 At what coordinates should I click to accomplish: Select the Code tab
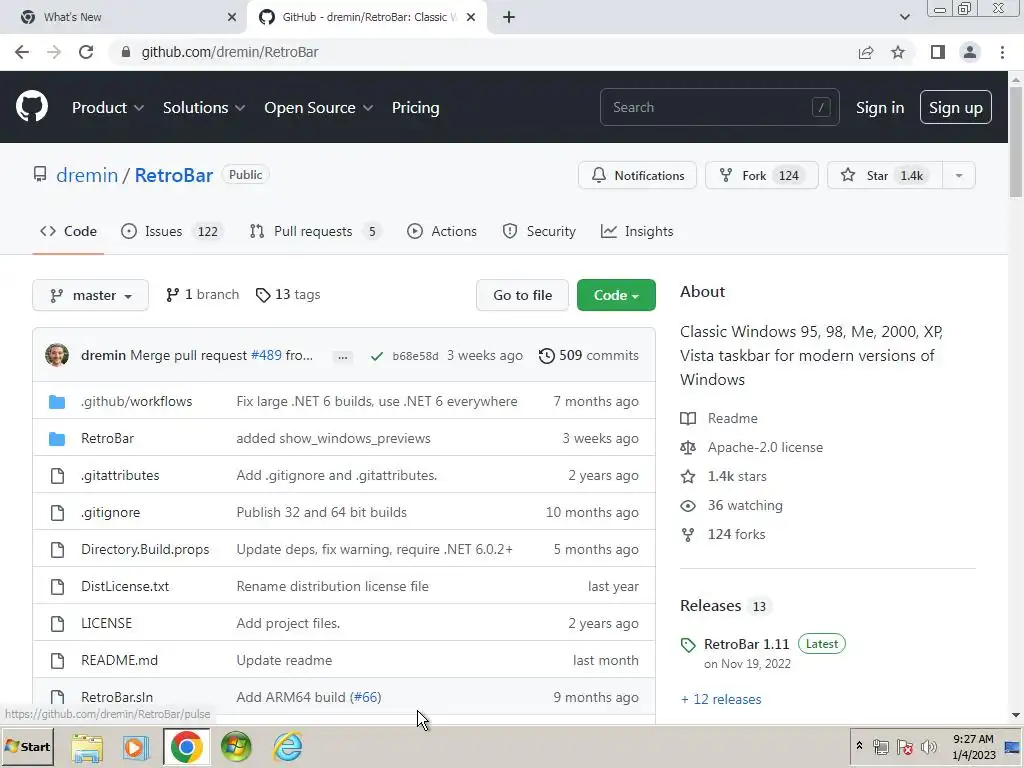(x=68, y=232)
